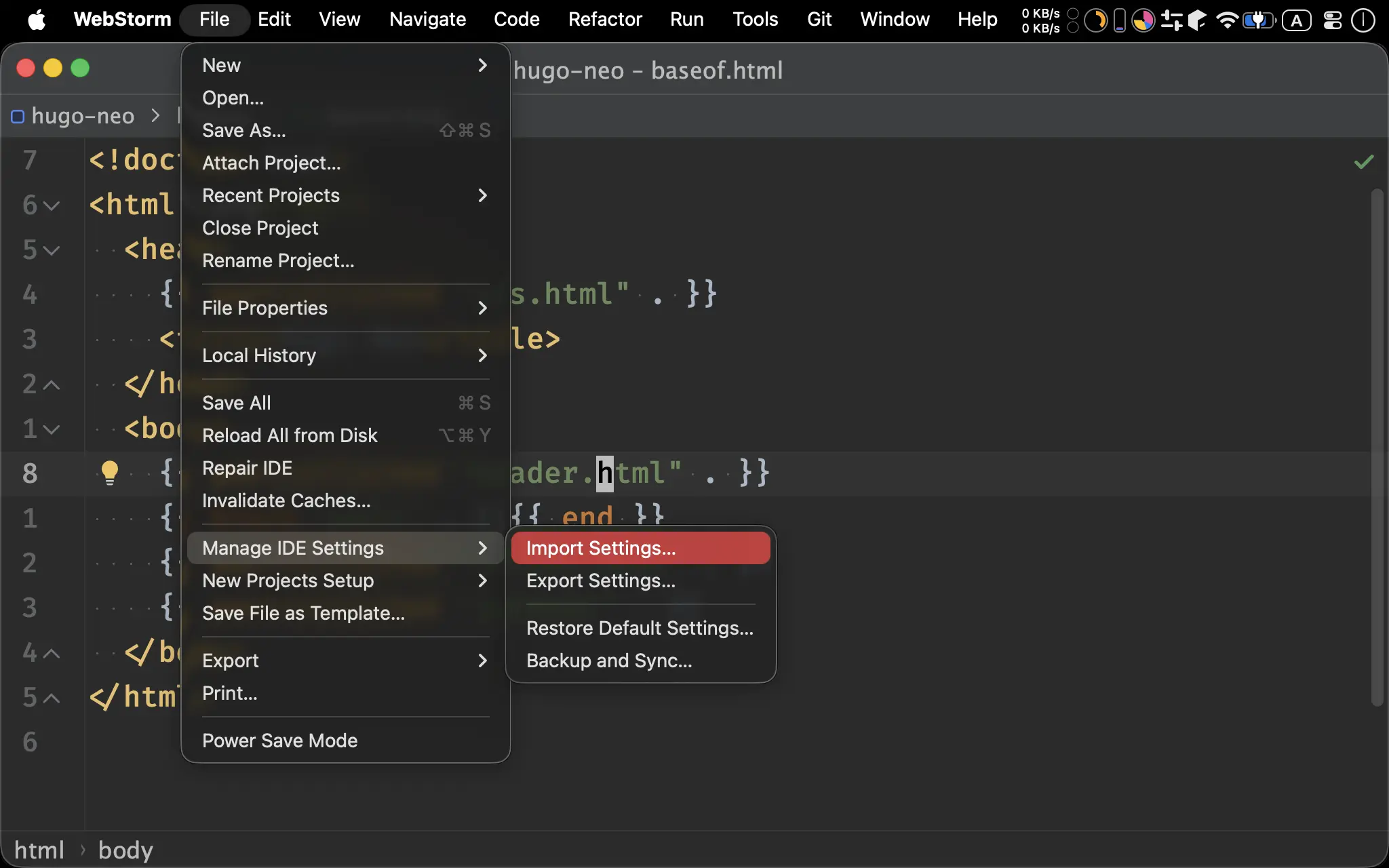Click the orange crescent menu bar icon
This screenshot has width=1389, height=868.
point(1095,20)
